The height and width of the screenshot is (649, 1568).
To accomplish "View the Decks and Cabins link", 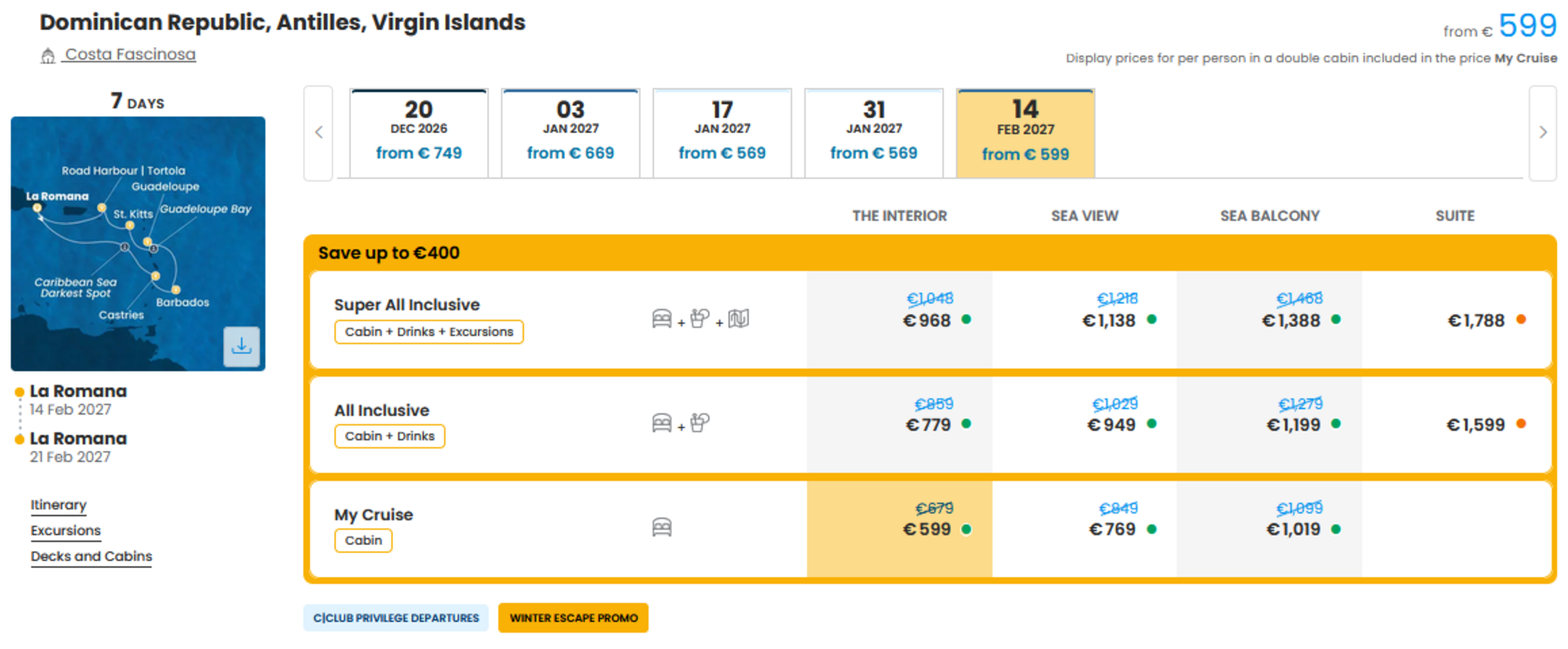I will click(92, 557).
